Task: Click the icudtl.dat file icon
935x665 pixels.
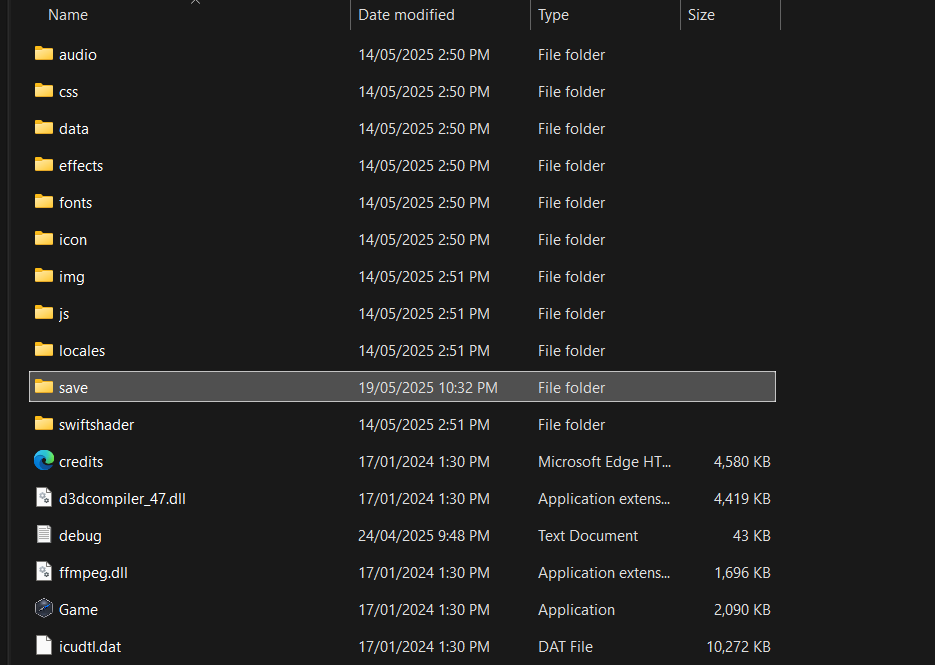Action: coord(44,645)
